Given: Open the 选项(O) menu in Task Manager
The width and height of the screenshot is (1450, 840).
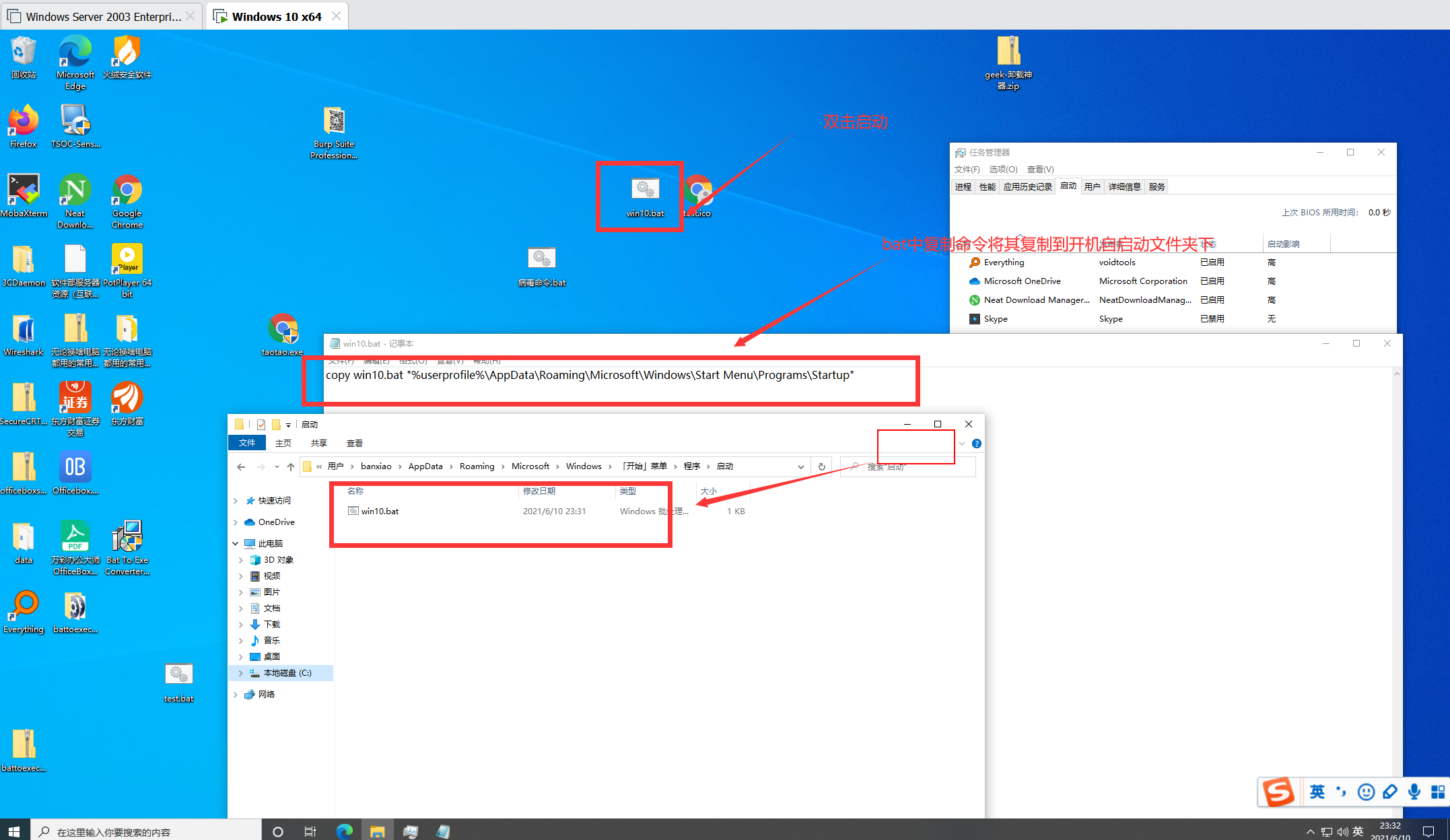Looking at the screenshot, I should (x=1002, y=169).
